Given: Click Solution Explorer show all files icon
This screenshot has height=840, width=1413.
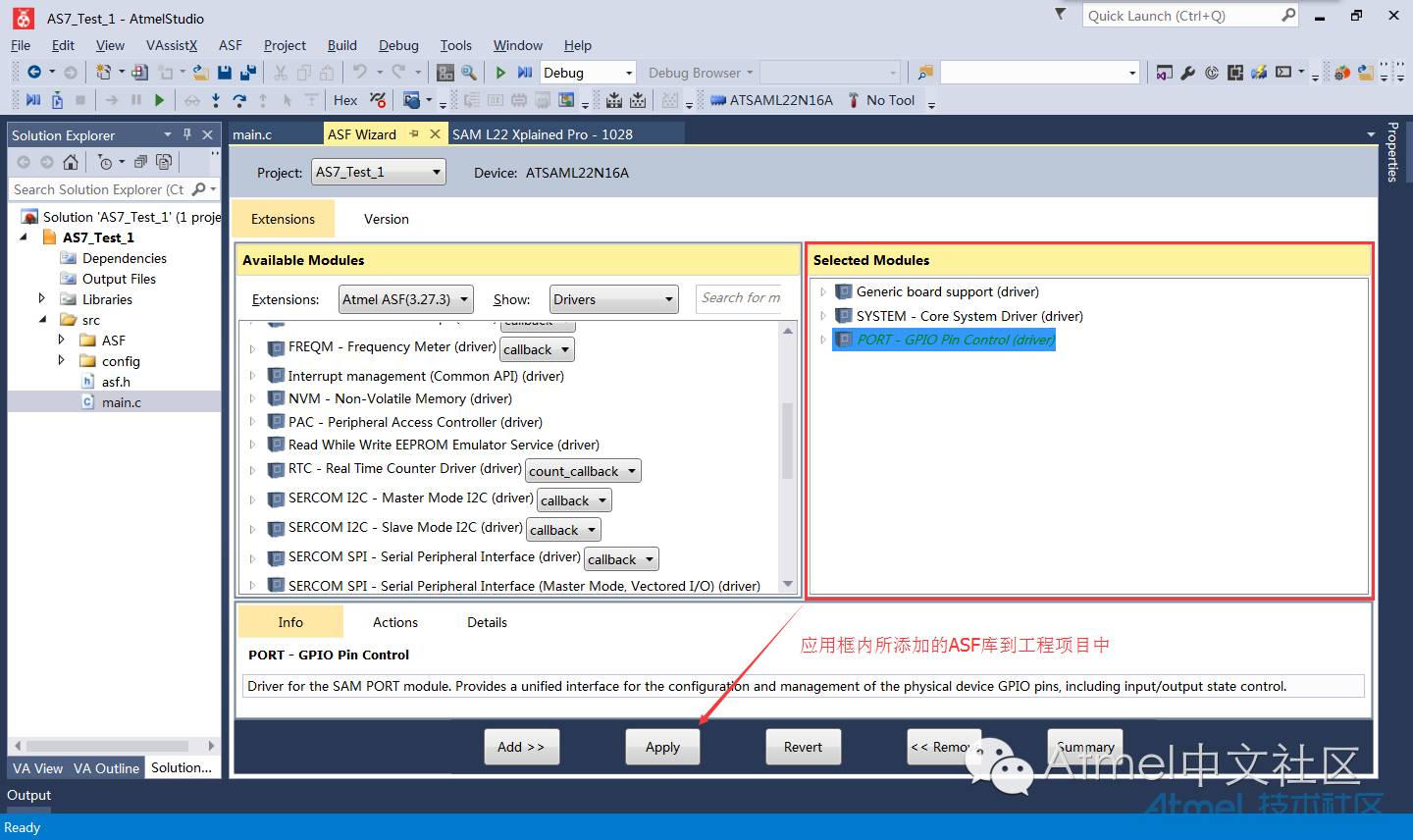Looking at the screenshot, I should point(164,162).
